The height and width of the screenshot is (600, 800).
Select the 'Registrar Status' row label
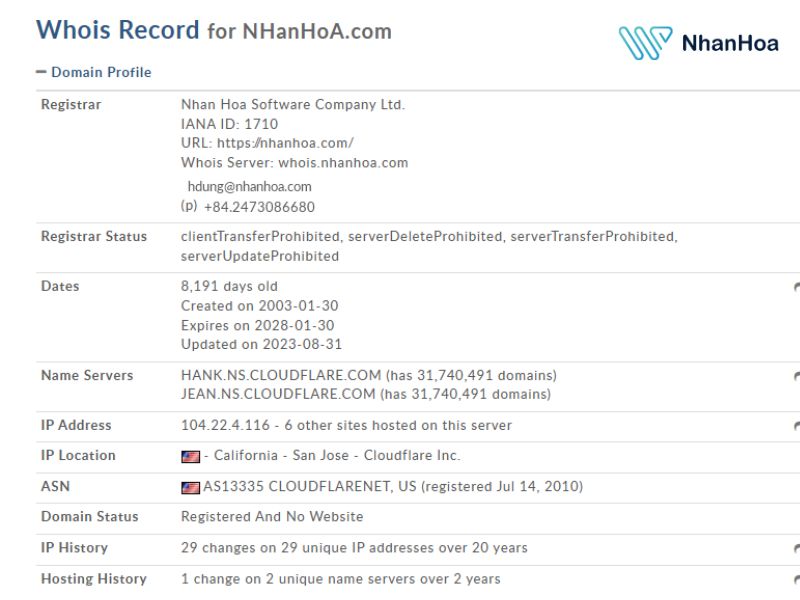click(x=94, y=236)
